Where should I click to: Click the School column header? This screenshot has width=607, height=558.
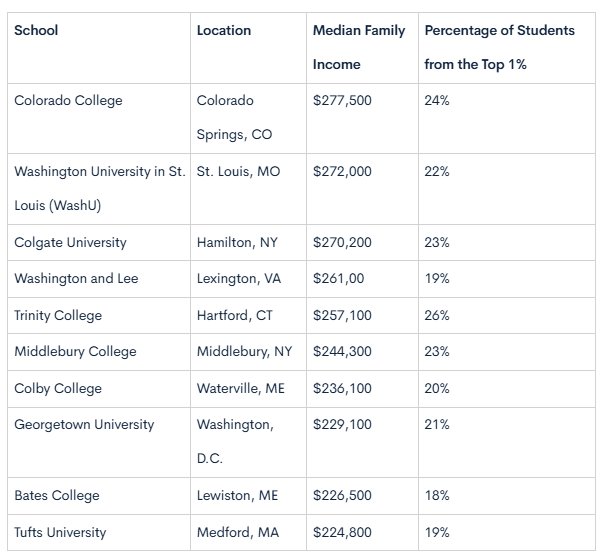(x=36, y=30)
